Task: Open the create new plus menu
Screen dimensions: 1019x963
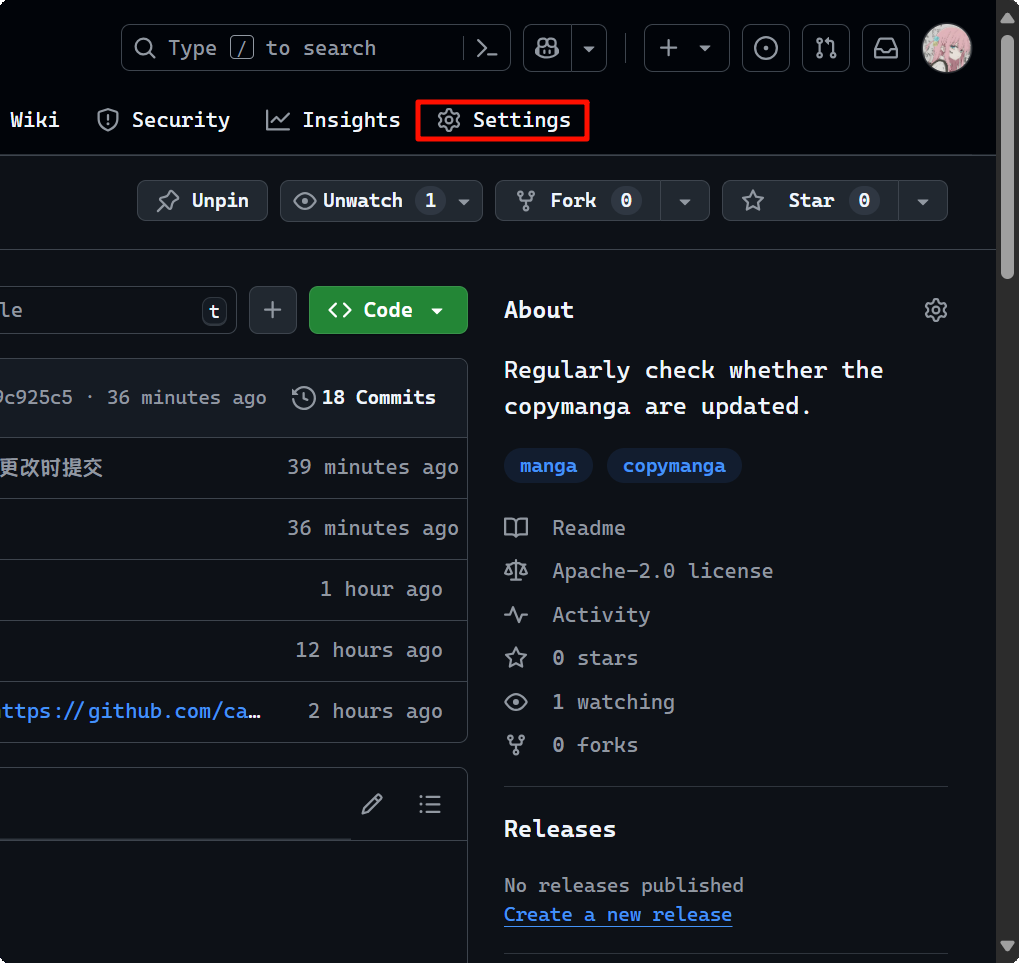Action: pyautogui.click(x=686, y=48)
